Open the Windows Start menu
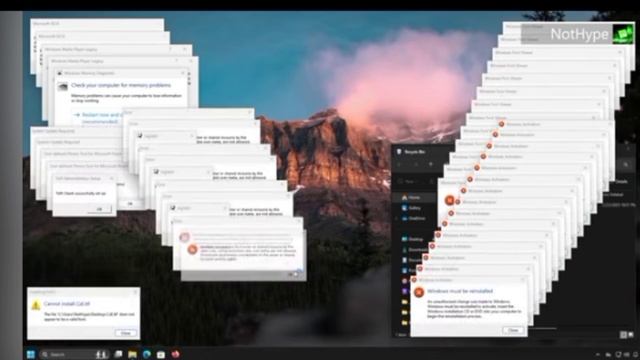 31,354
